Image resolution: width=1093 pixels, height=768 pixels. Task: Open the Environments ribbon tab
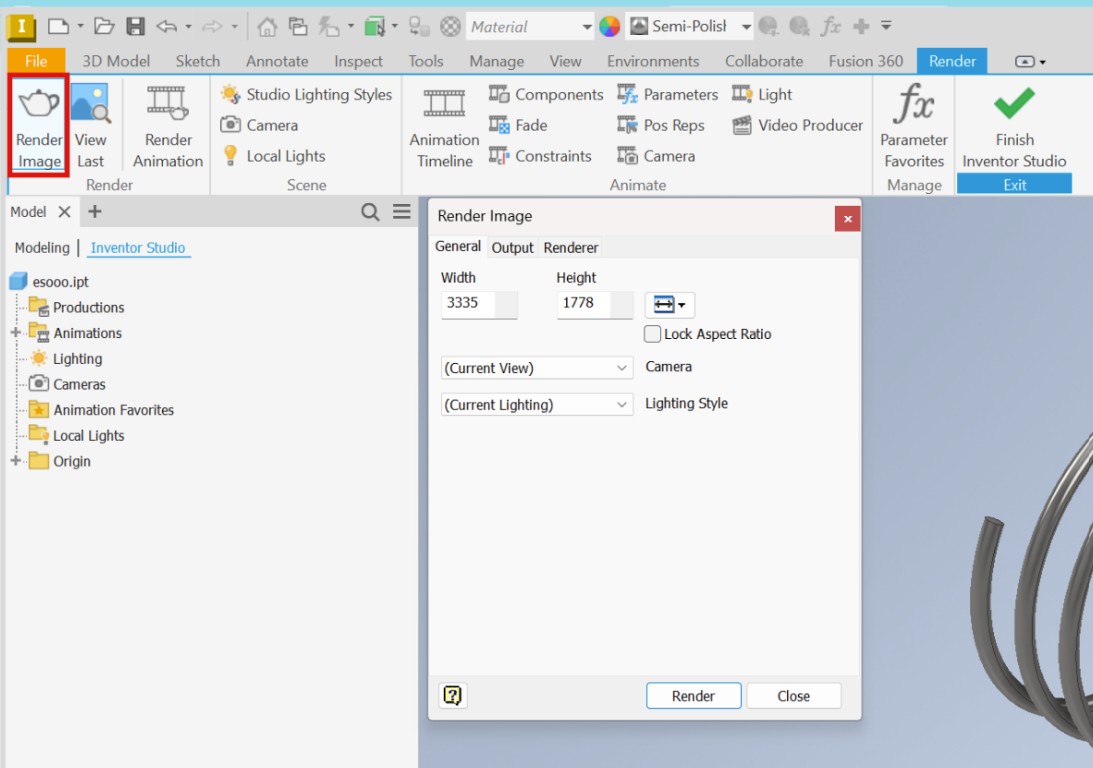pyautogui.click(x=652, y=61)
